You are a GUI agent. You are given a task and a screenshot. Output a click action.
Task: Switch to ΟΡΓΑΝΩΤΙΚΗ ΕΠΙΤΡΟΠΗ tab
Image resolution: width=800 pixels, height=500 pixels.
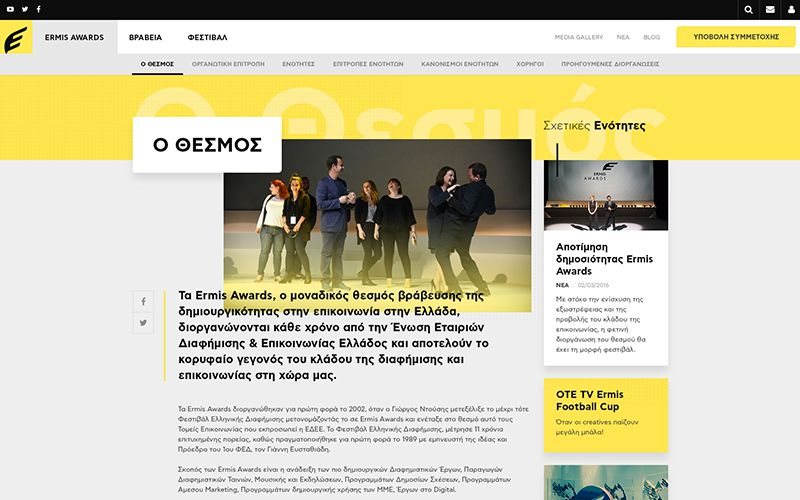coord(228,64)
